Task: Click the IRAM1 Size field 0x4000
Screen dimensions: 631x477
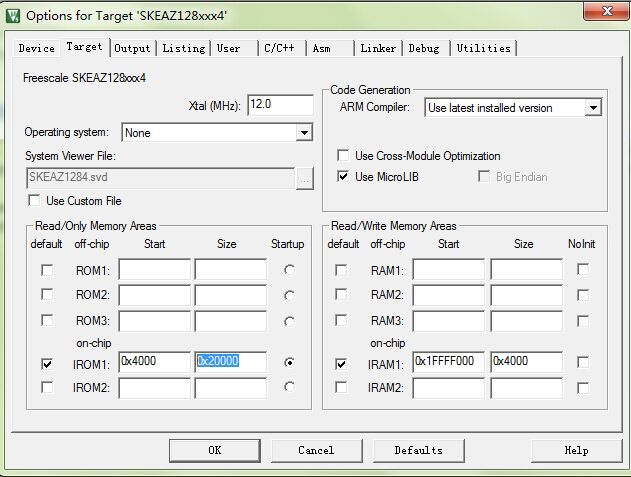Action: click(527, 362)
